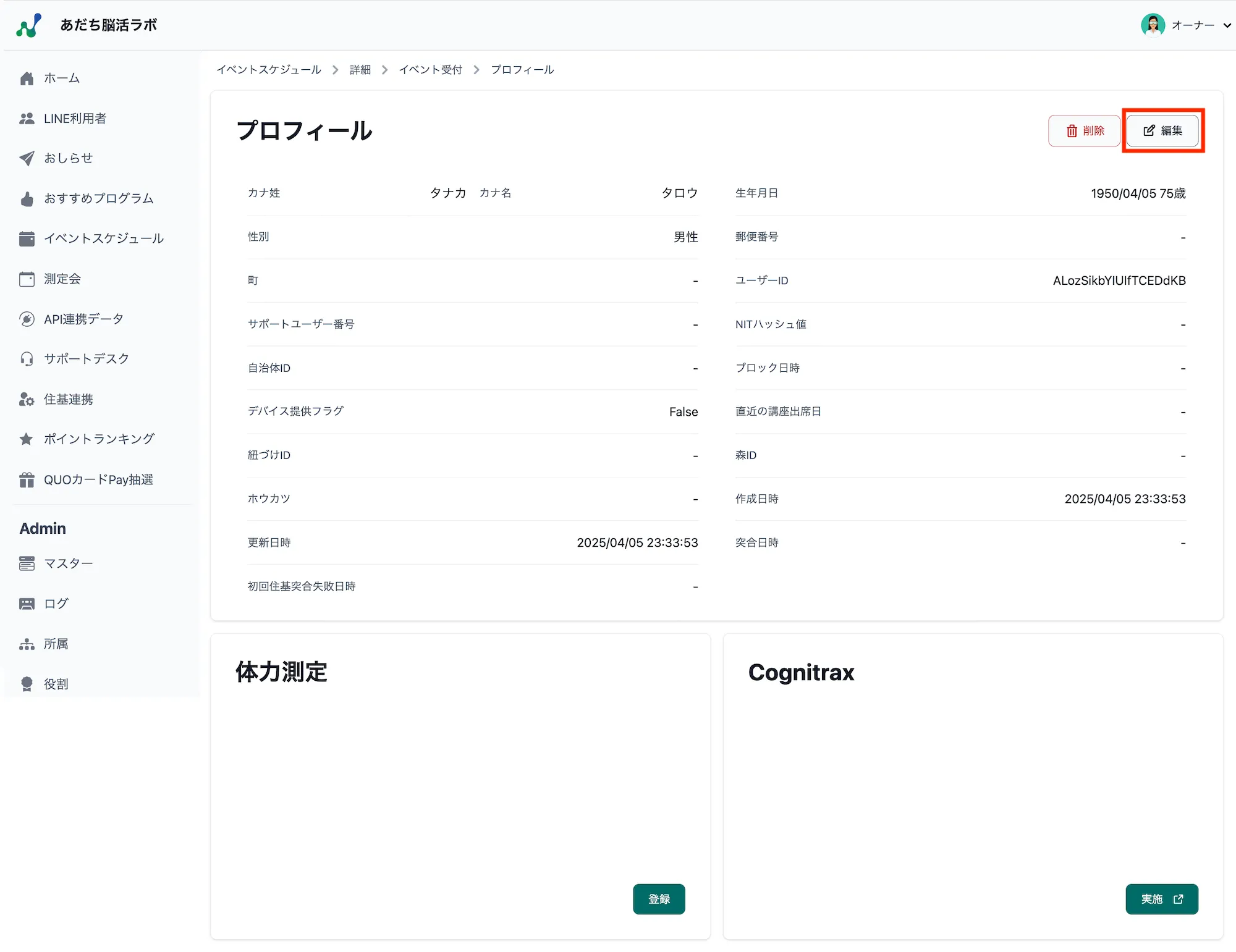
Task: Select the 住基連携 gear-person icon
Action: (x=27, y=399)
